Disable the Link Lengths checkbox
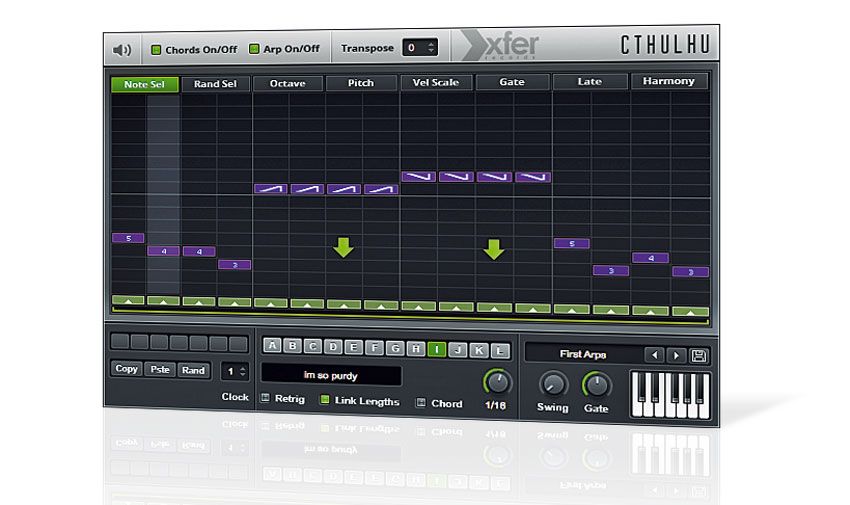The height and width of the screenshot is (505, 850). (x=325, y=400)
